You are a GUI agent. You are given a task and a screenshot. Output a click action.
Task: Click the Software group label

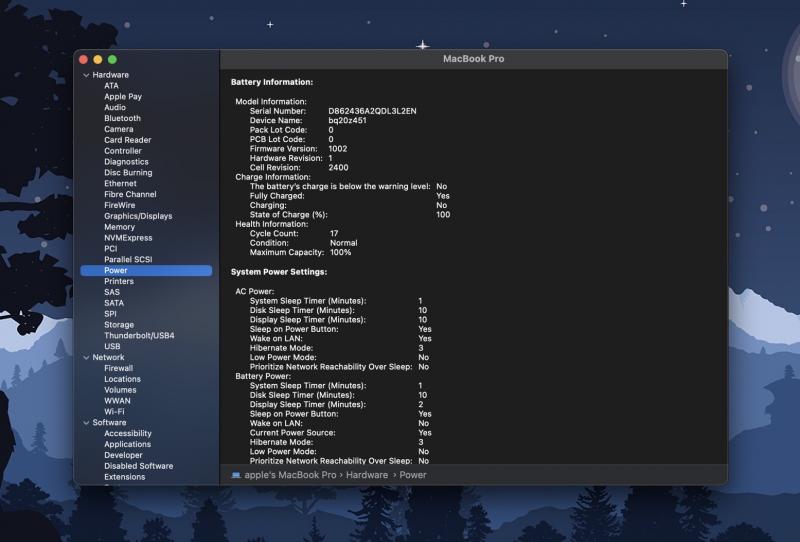point(109,423)
